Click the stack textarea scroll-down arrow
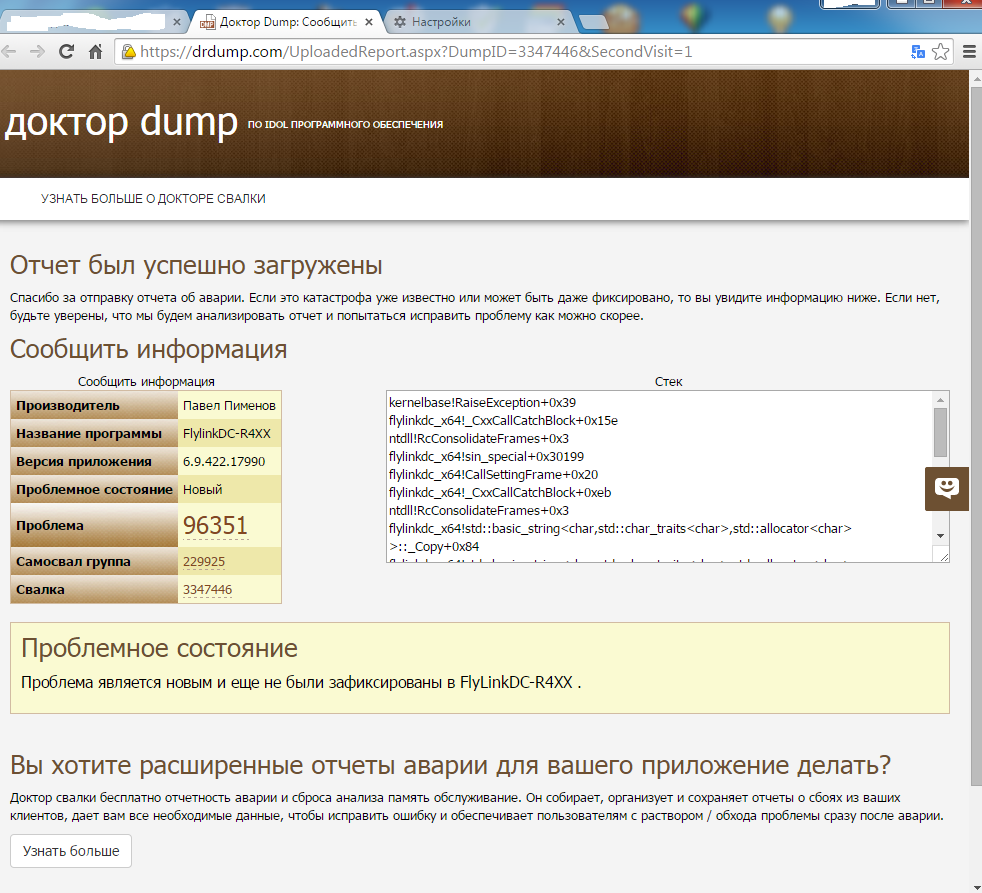The width and height of the screenshot is (982, 893). [x=940, y=536]
